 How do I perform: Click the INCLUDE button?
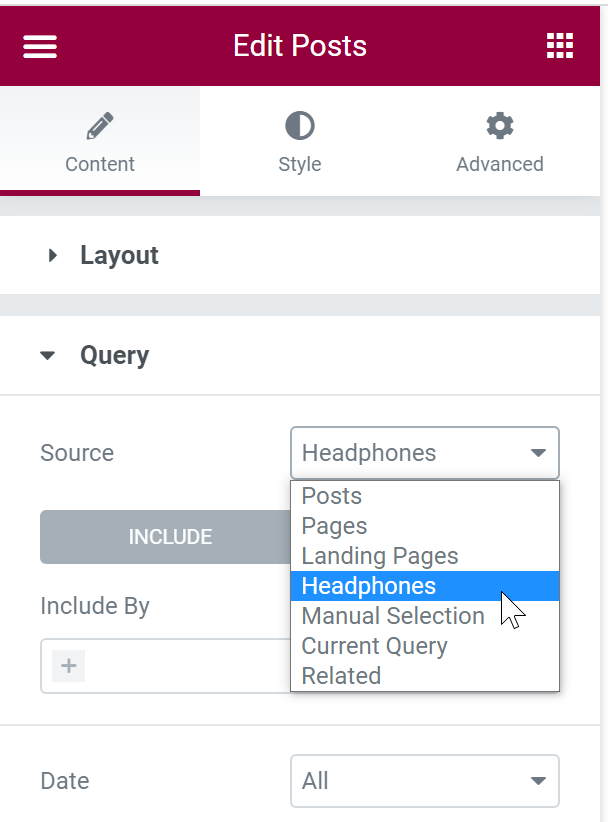pos(166,537)
